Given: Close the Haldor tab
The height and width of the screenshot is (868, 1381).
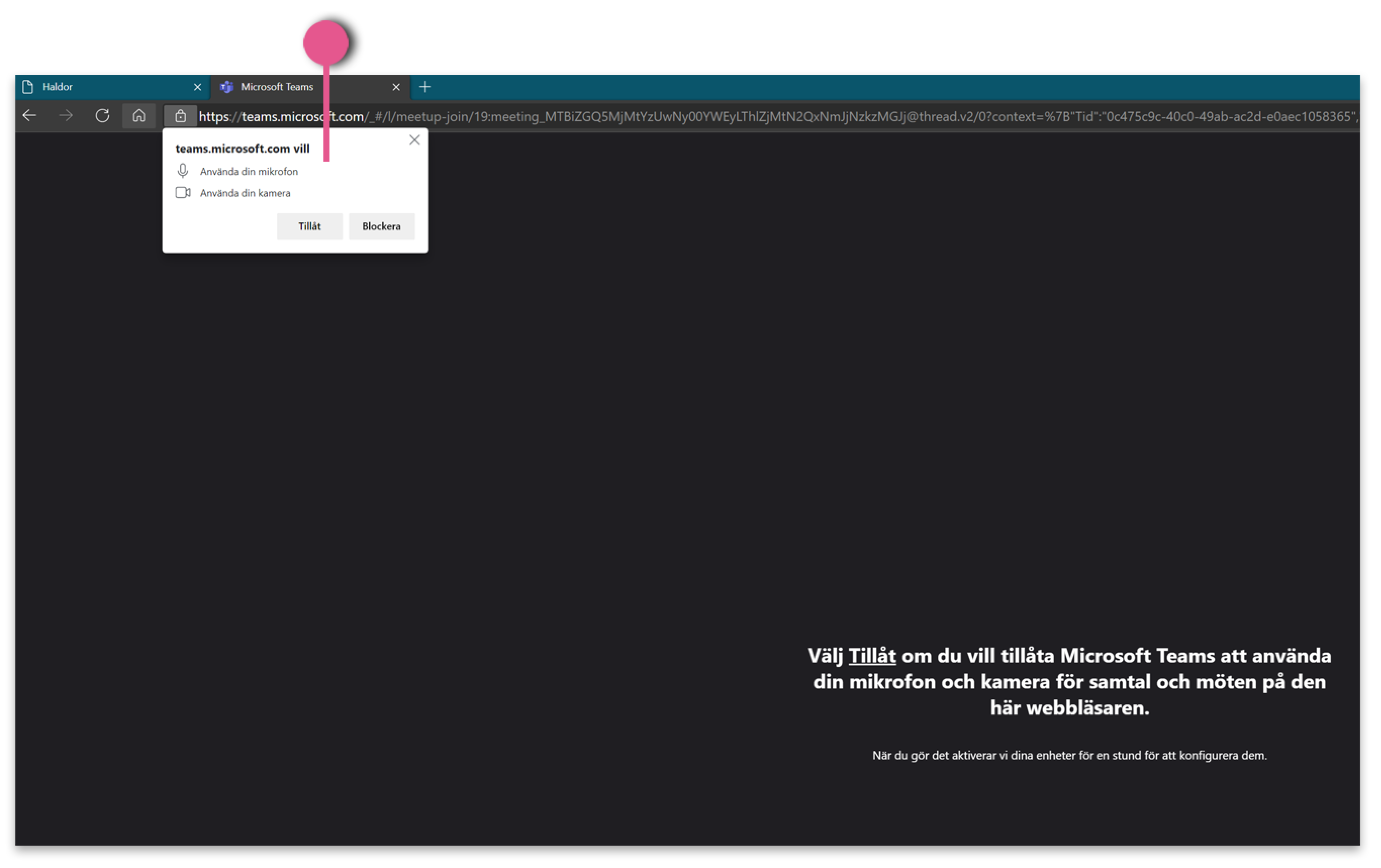Looking at the screenshot, I should tap(197, 87).
